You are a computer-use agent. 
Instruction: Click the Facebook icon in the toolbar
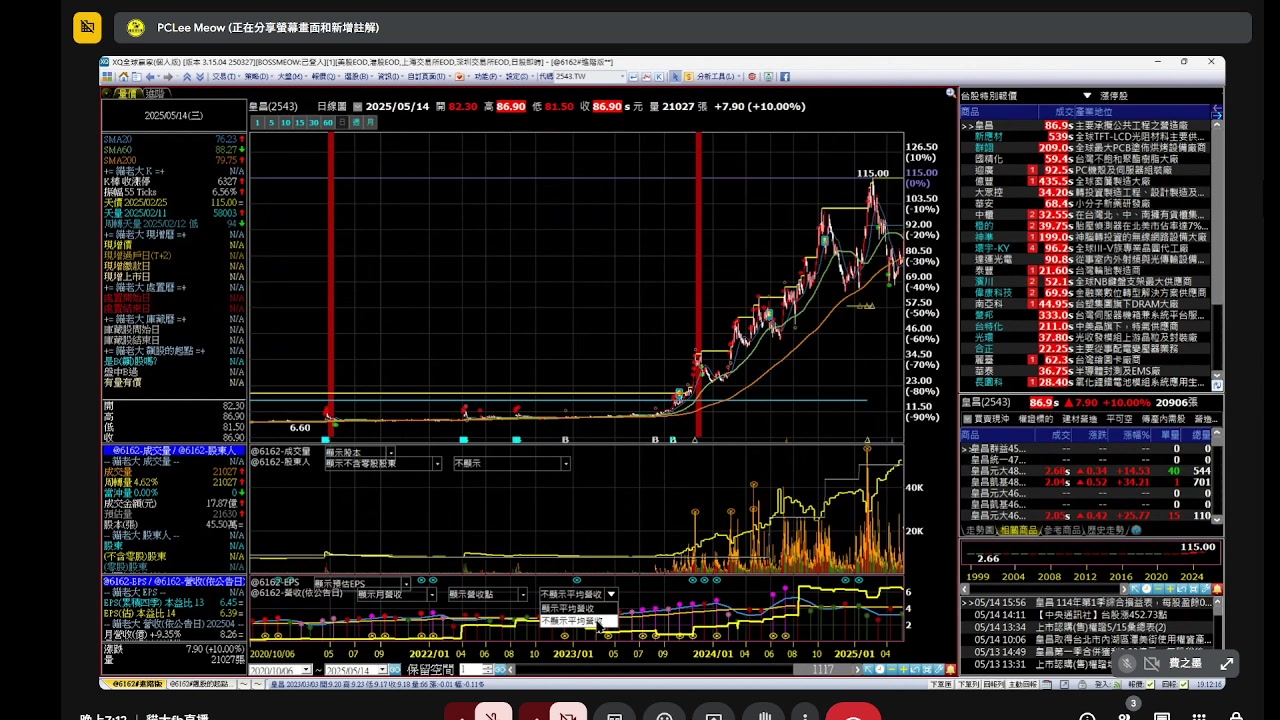click(x=784, y=76)
